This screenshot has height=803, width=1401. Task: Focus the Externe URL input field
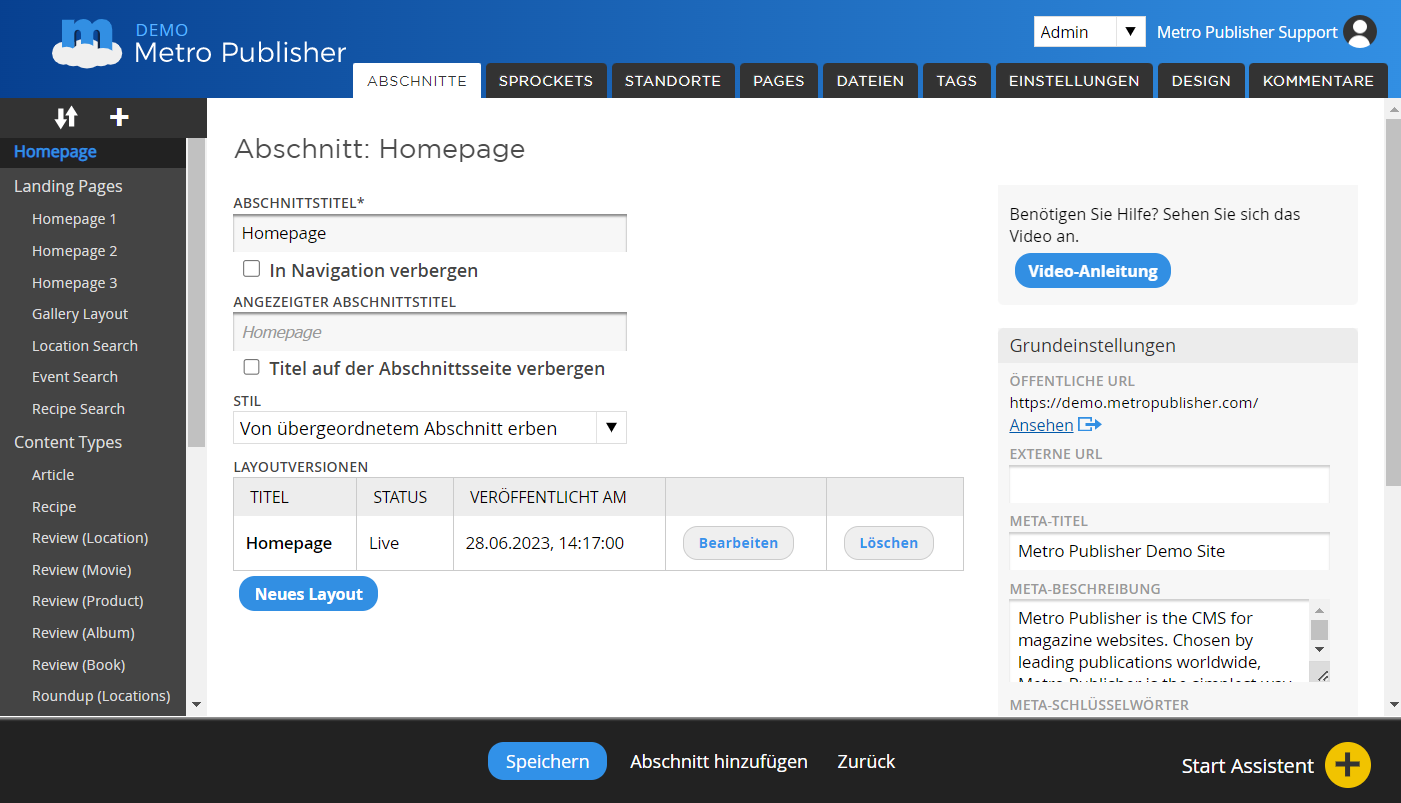point(1169,485)
